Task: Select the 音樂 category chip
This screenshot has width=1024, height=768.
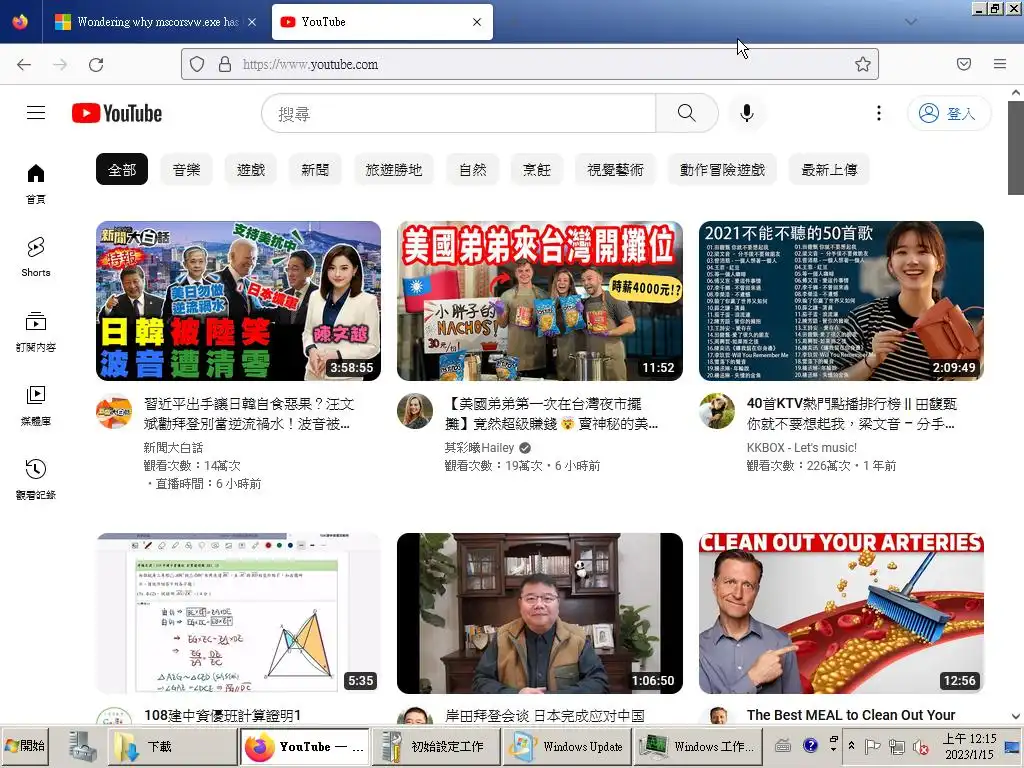Action: (x=186, y=170)
